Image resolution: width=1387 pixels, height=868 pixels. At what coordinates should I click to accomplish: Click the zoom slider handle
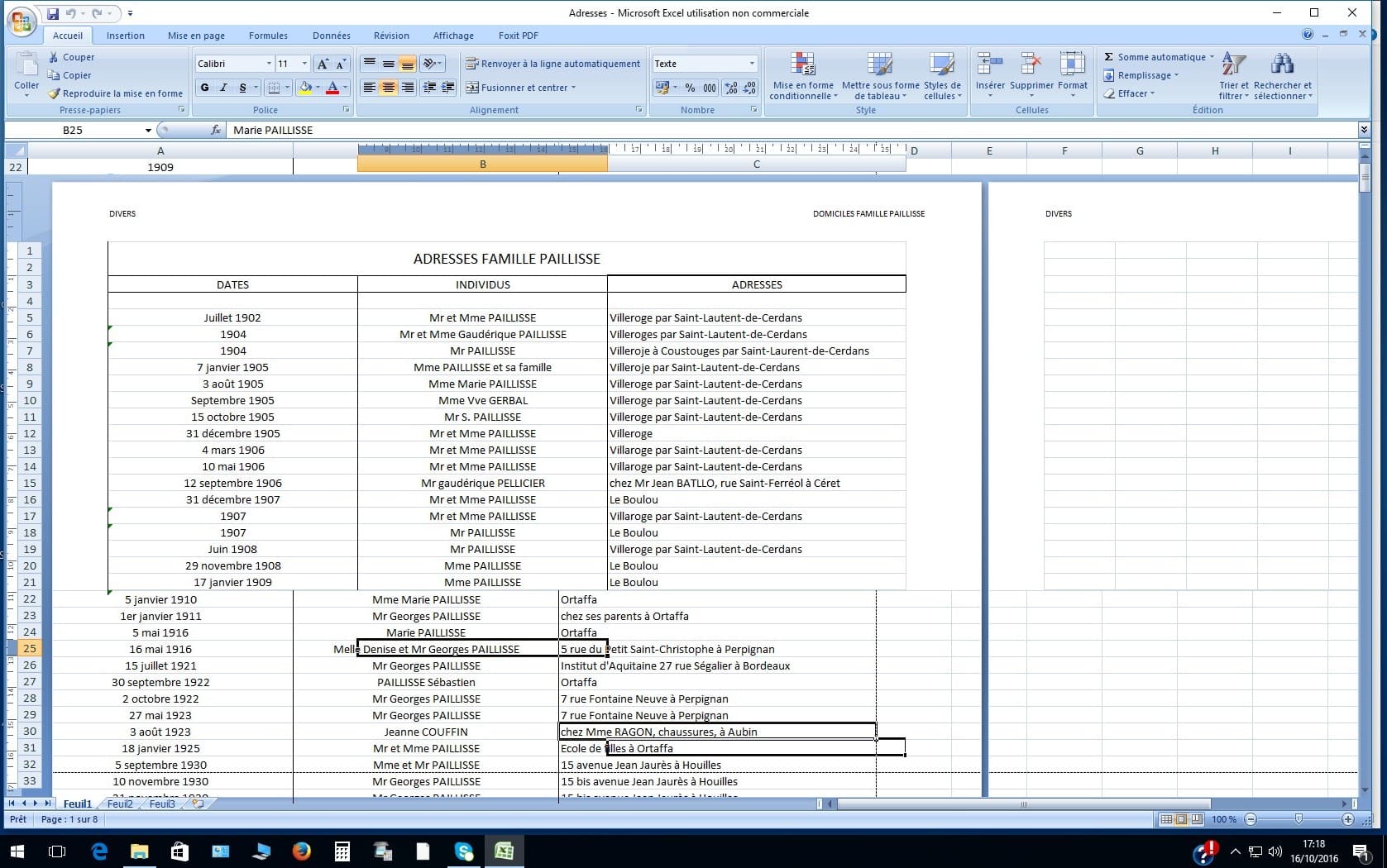point(1299,819)
